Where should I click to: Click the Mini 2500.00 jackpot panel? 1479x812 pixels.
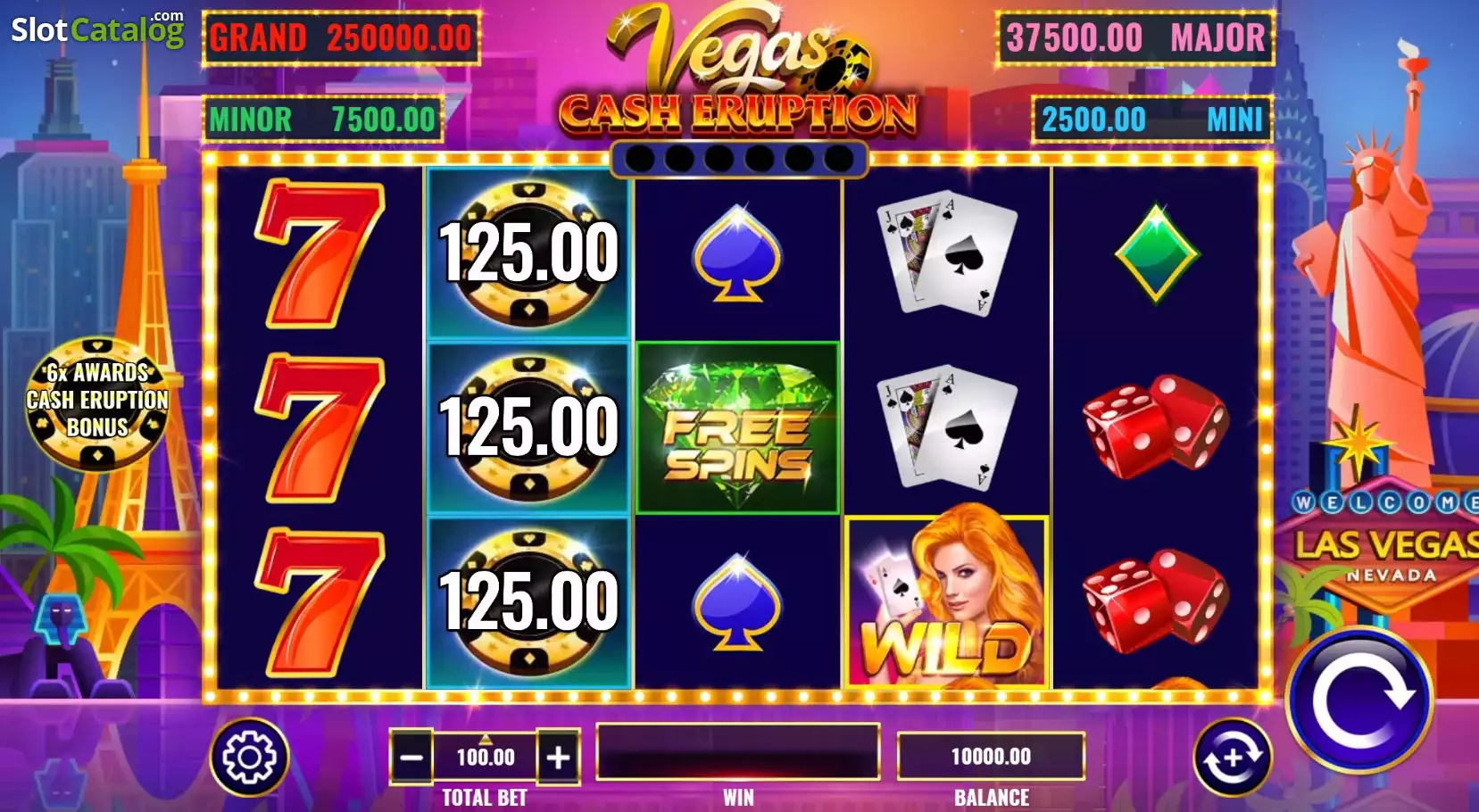1152,119
